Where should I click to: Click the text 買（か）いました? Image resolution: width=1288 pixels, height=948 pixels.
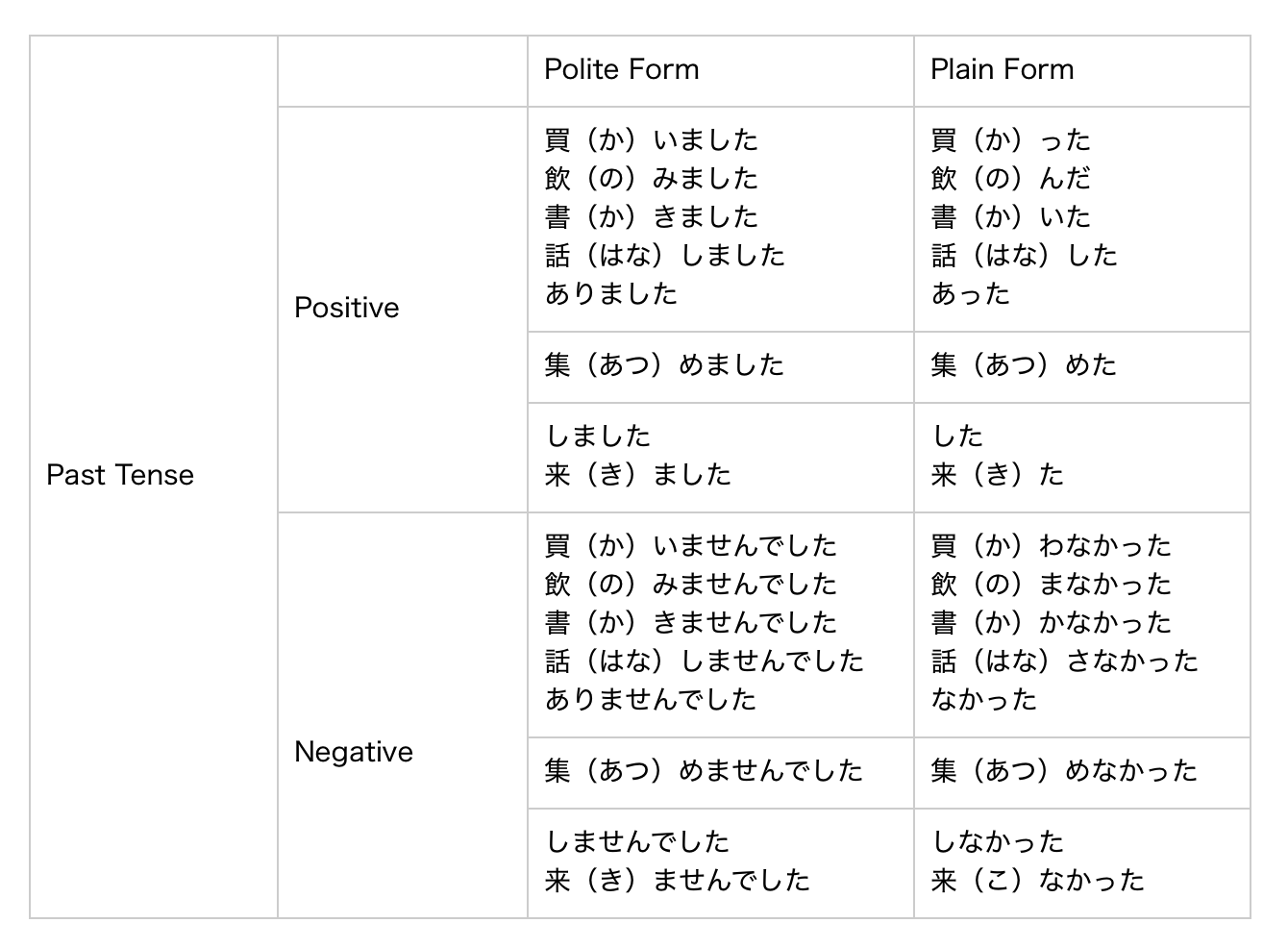651,140
